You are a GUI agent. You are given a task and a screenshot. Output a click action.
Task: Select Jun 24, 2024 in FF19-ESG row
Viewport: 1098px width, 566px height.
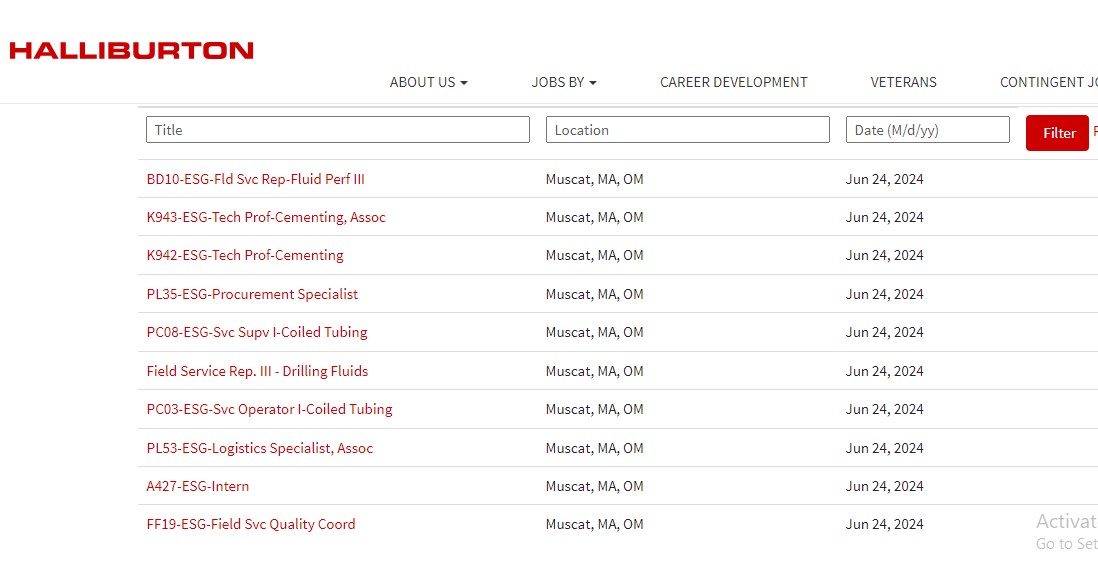tap(884, 524)
